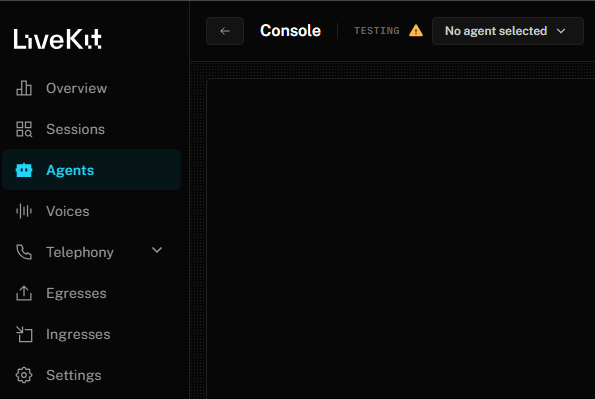
Task: Click the TESTING label
Action: click(x=377, y=31)
